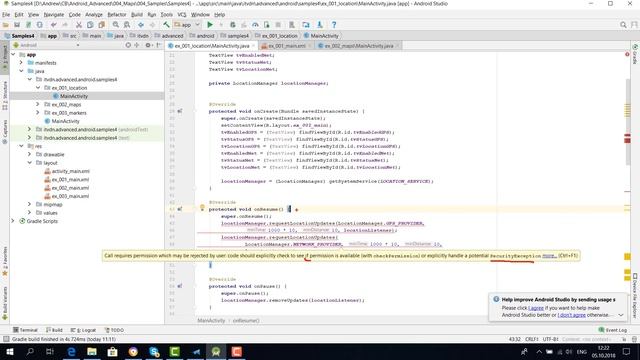This screenshot has width=640, height=360.
Task: Open the Build menu
Action: click(x=137, y=15)
